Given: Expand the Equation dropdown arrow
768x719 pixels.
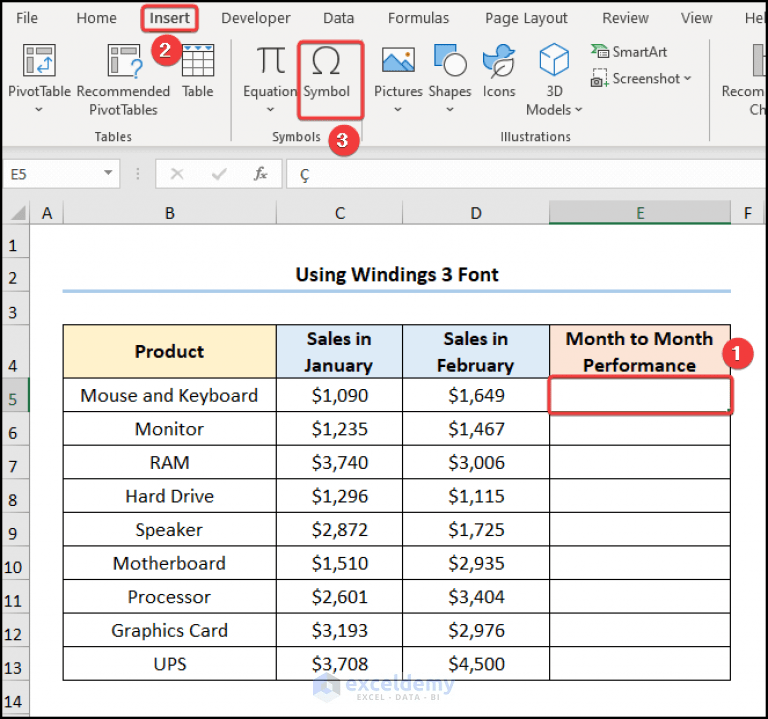Looking at the screenshot, I should click(270, 110).
